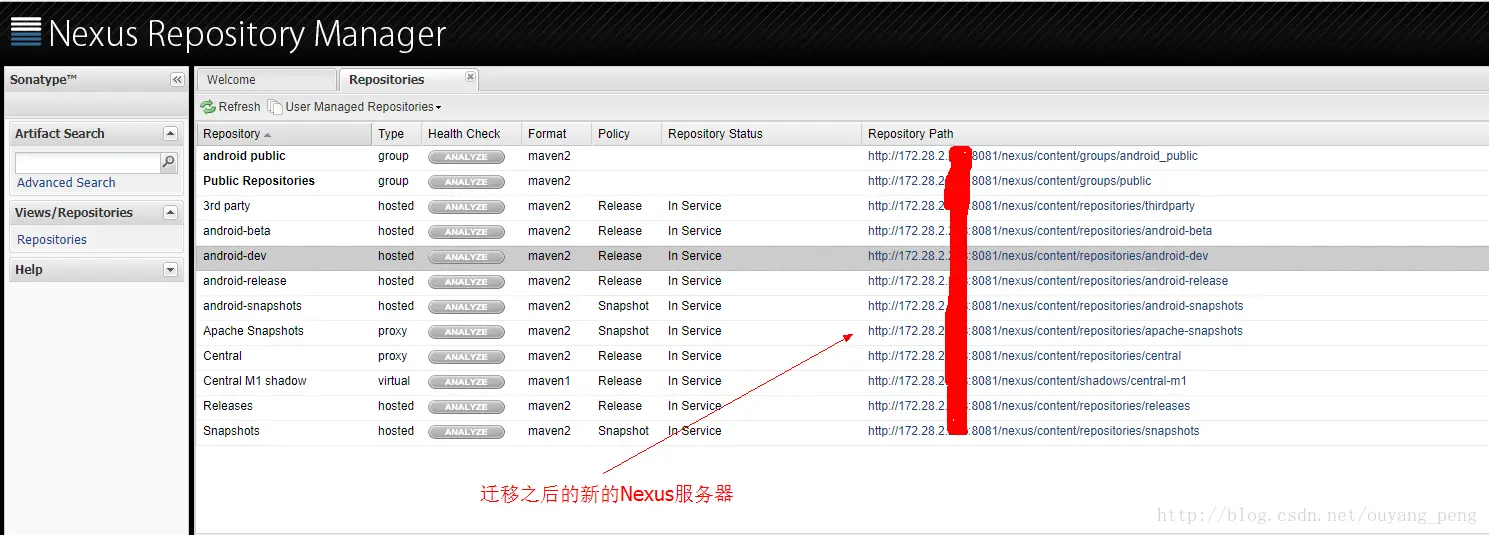Select the android-beta repository name
Screen dimensions: 1489x535
(x=237, y=231)
